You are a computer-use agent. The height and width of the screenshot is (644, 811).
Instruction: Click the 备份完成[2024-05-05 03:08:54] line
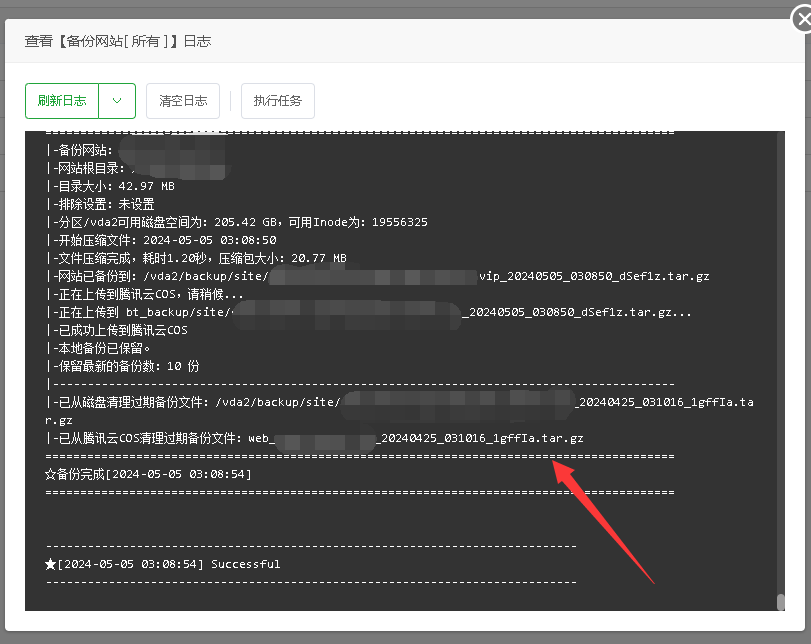[x=148, y=474]
